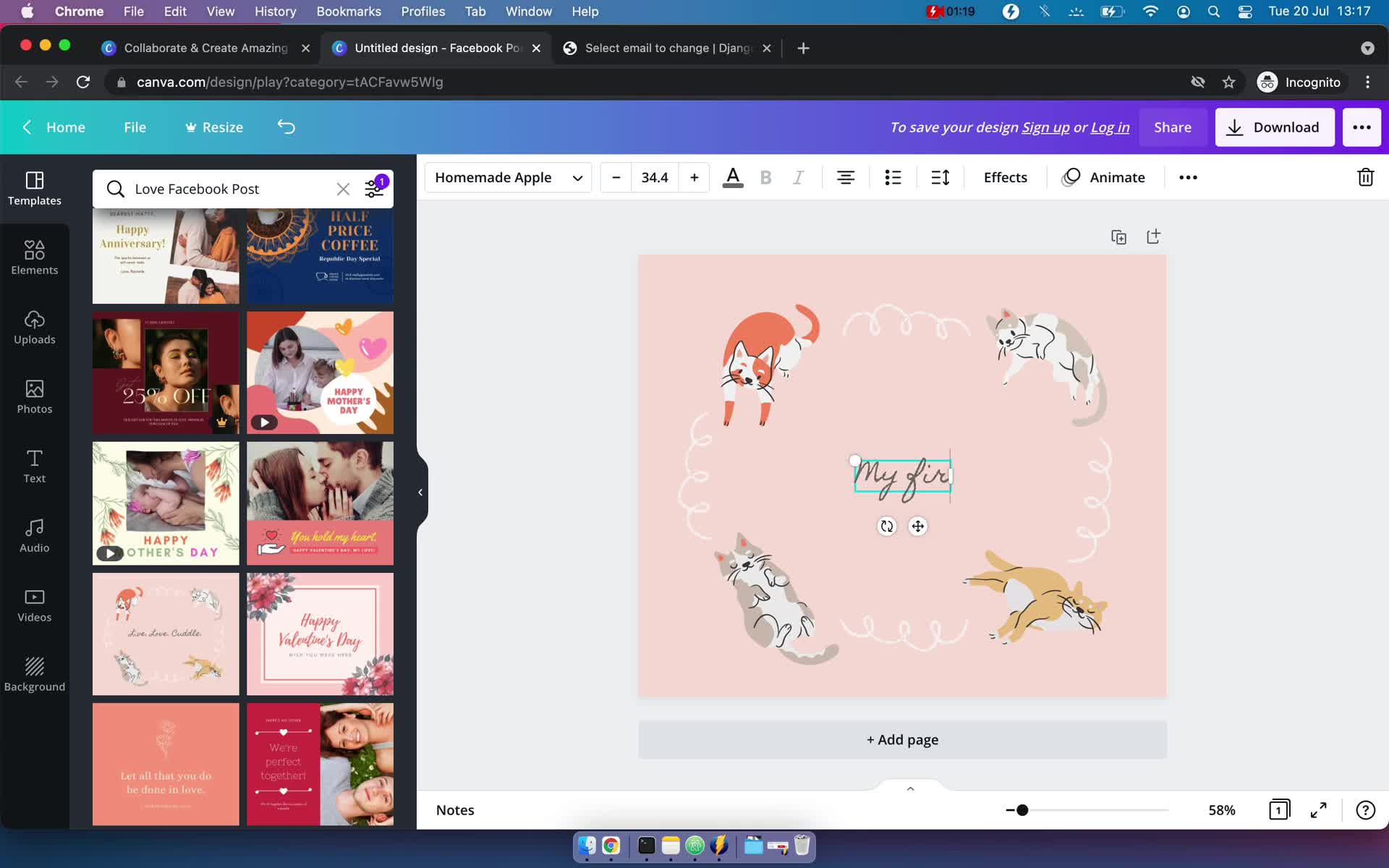This screenshot has height=868, width=1389.
Task: Duplicate the page icon above canvas
Action: coord(1118,237)
